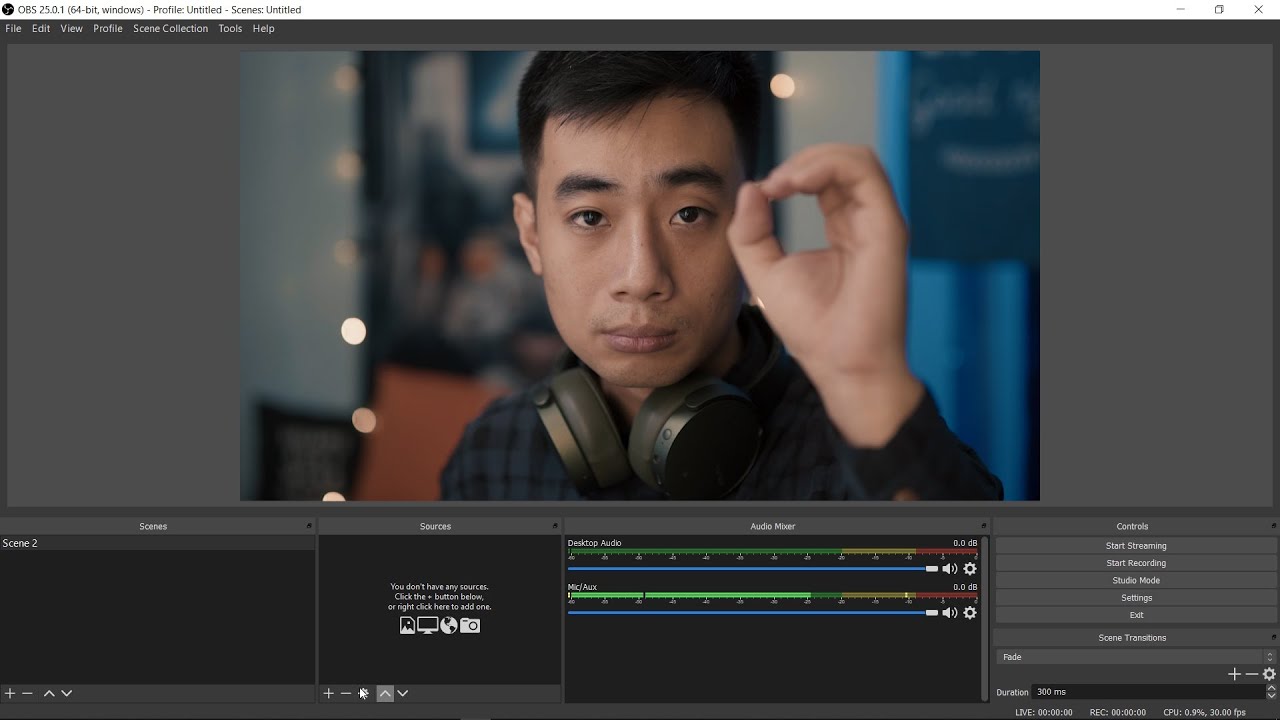The image size is (1280, 720).
Task: Adjust the Mic/Aux volume slider handle
Action: tap(932, 613)
